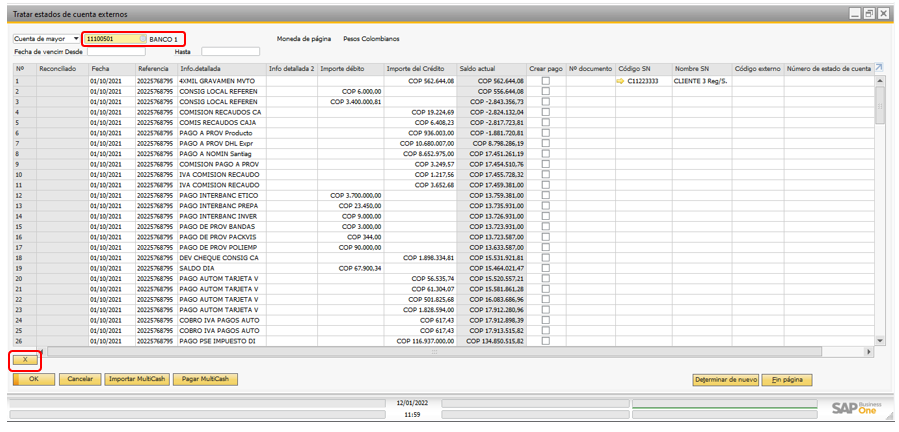Click the orange link arrow next to C11223333
The width and height of the screenshot is (899, 432).
[620, 81]
